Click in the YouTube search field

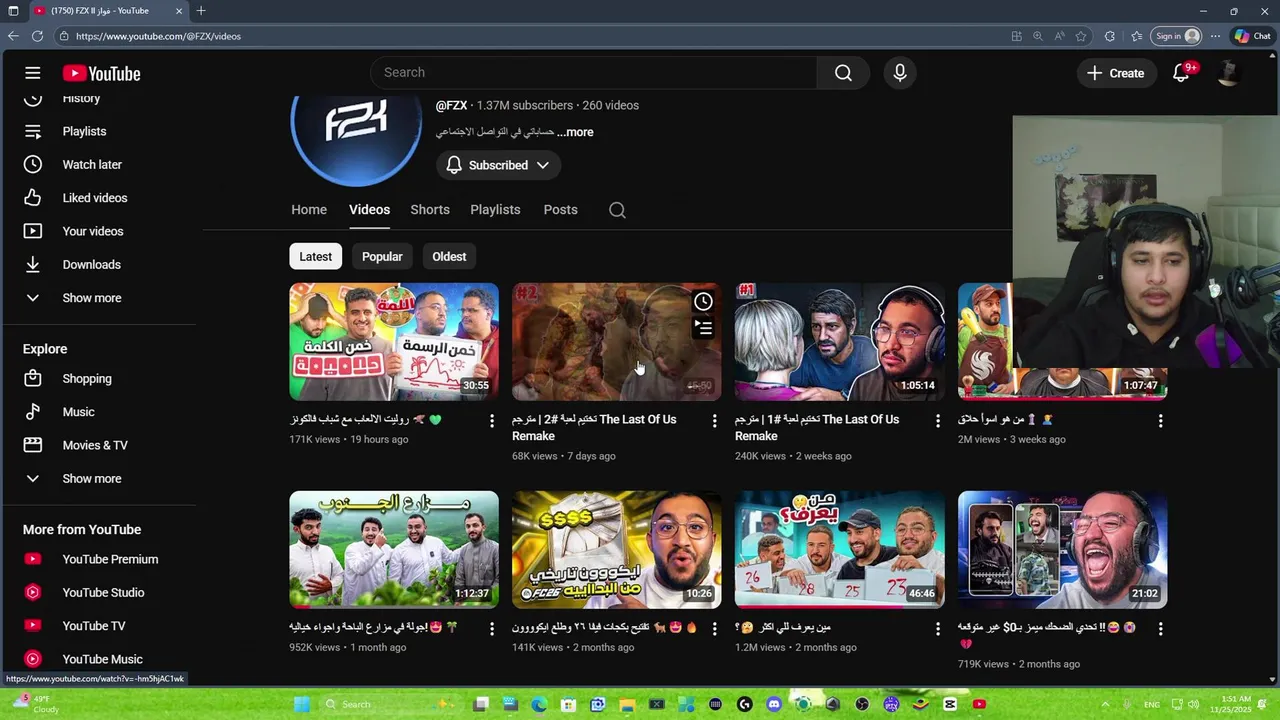point(594,73)
